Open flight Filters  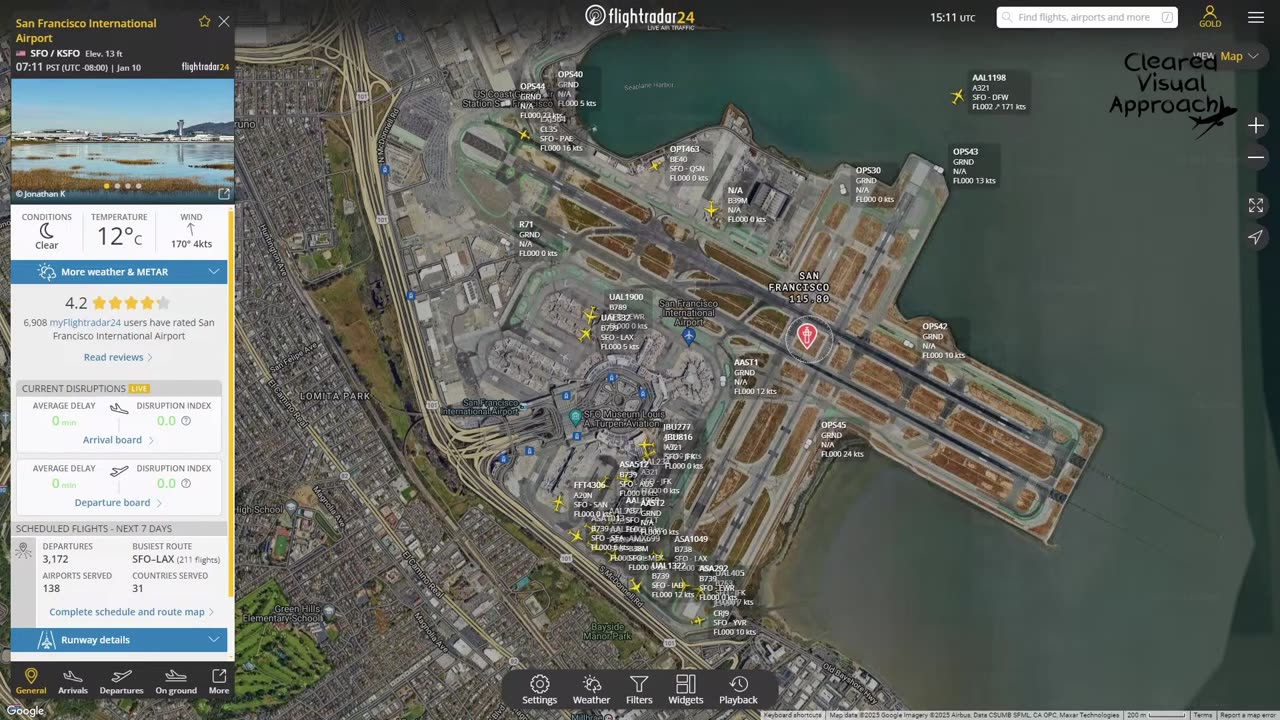coord(639,690)
